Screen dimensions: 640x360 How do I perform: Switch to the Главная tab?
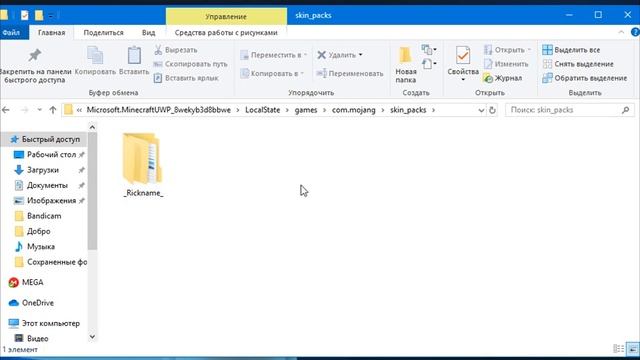[x=51, y=33]
